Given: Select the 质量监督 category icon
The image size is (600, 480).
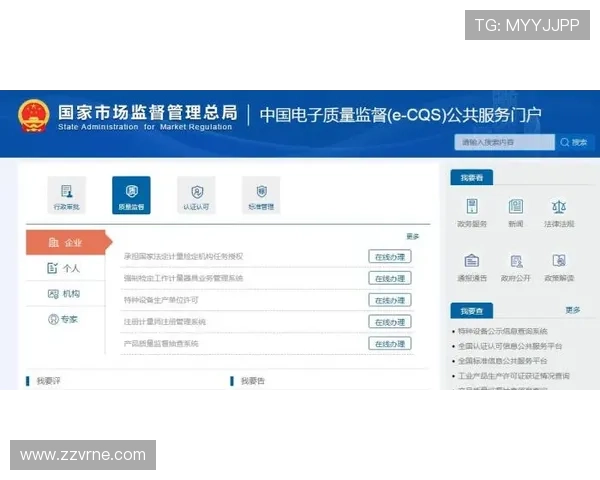Looking at the screenshot, I should pyautogui.click(x=131, y=195).
